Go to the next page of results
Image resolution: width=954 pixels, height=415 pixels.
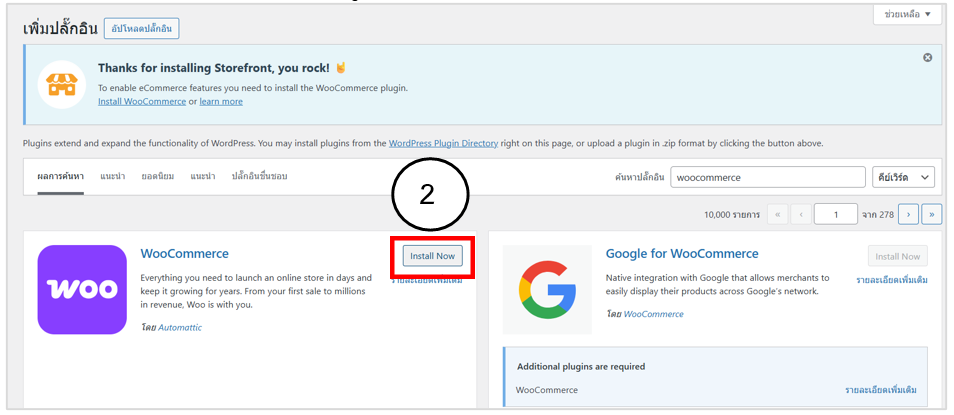click(x=908, y=214)
